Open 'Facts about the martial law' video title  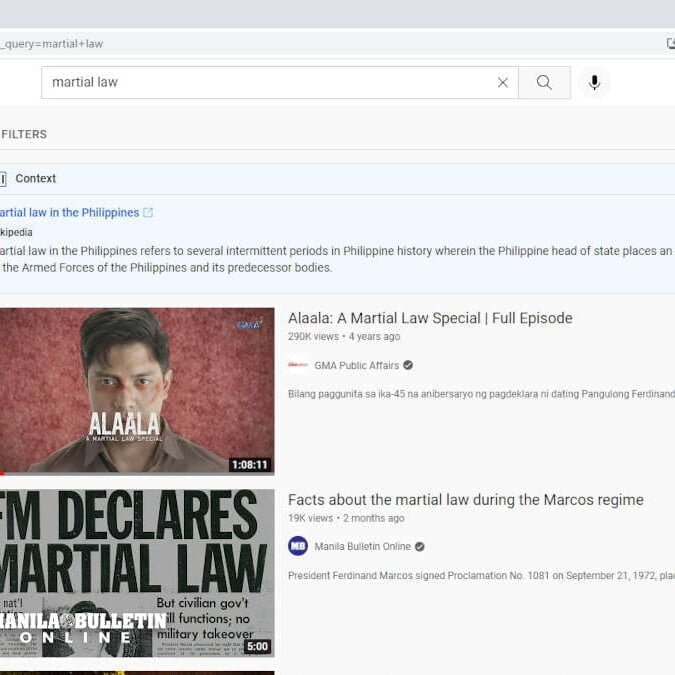pos(465,500)
